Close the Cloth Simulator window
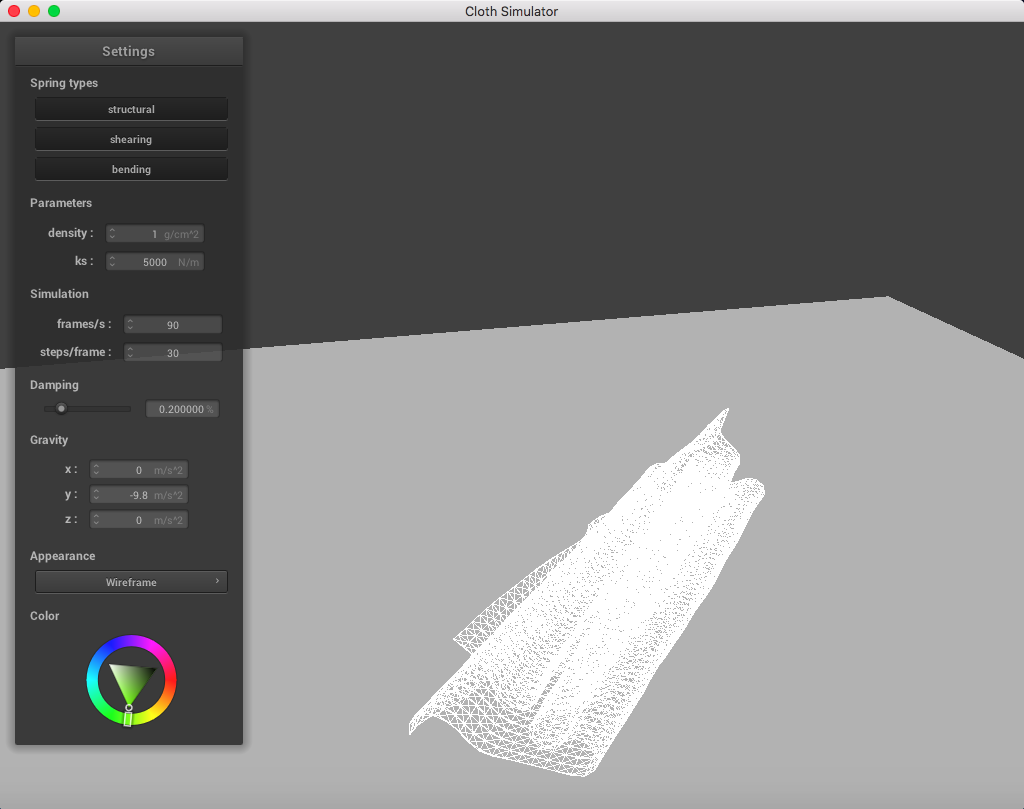The width and height of the screenshot is (1024, 809). [x=14, y=11]
